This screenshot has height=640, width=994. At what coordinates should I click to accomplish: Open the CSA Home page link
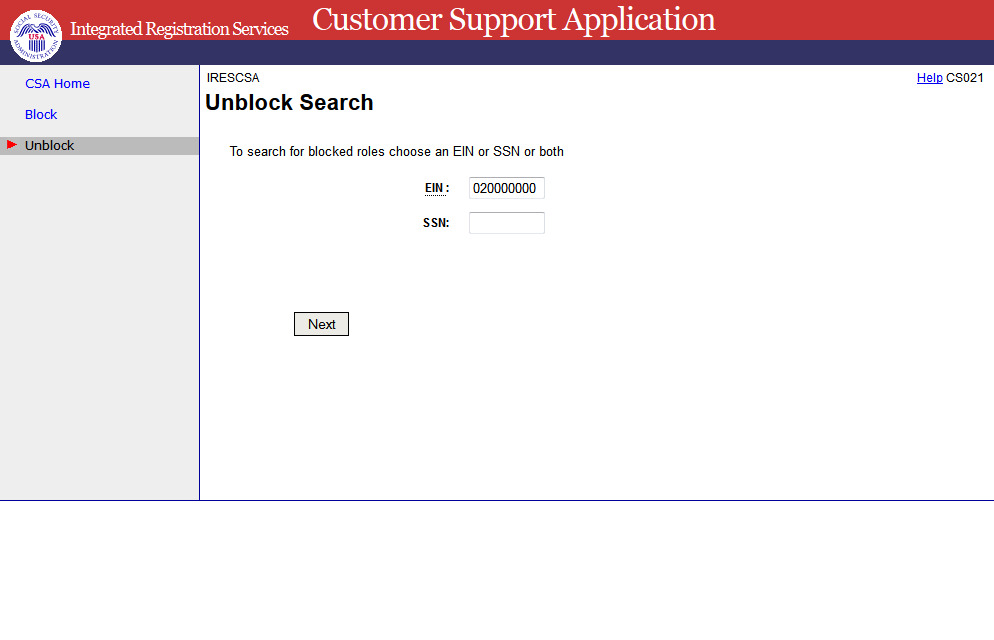click(x=57, y=84)
